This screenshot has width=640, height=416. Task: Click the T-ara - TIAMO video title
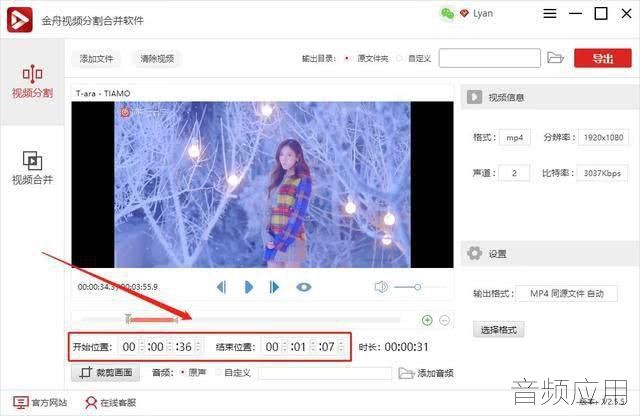(103, 93)
